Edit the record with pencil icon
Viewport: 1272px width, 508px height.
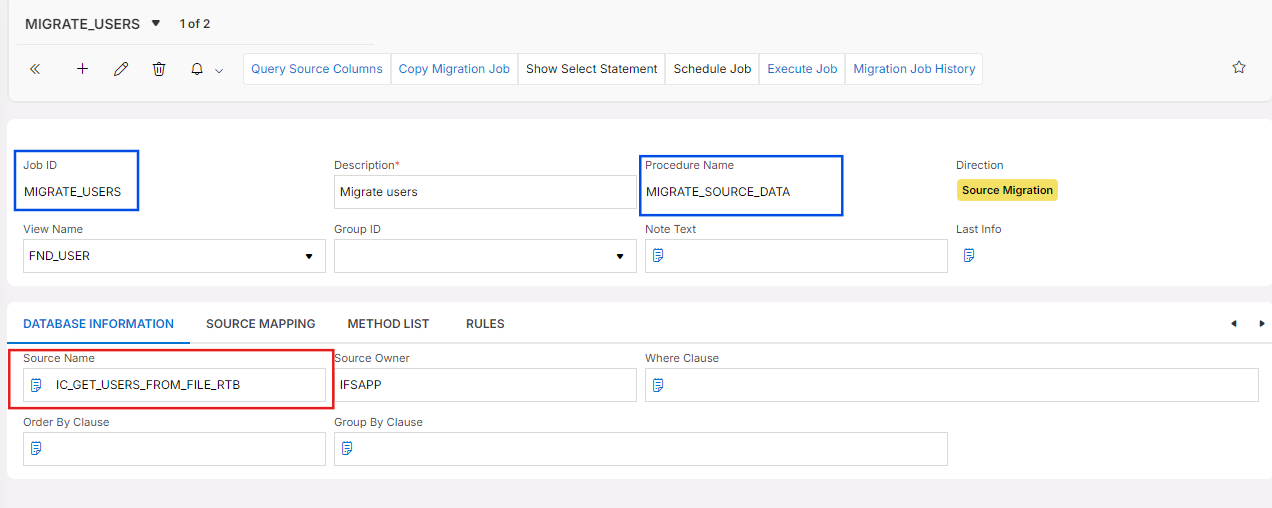[x=121, y=69]
